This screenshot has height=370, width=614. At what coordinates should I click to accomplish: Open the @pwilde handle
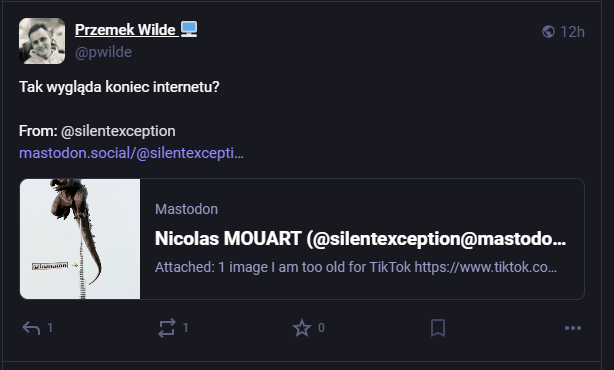[x=103, y=52]
